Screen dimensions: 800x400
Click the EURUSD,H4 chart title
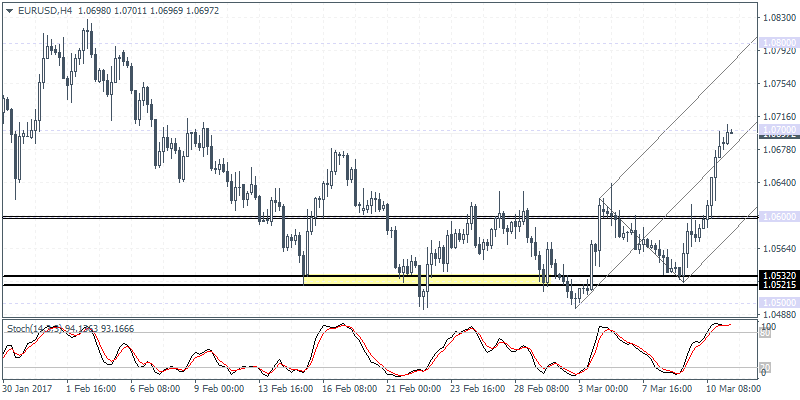(x=42, y=9)
